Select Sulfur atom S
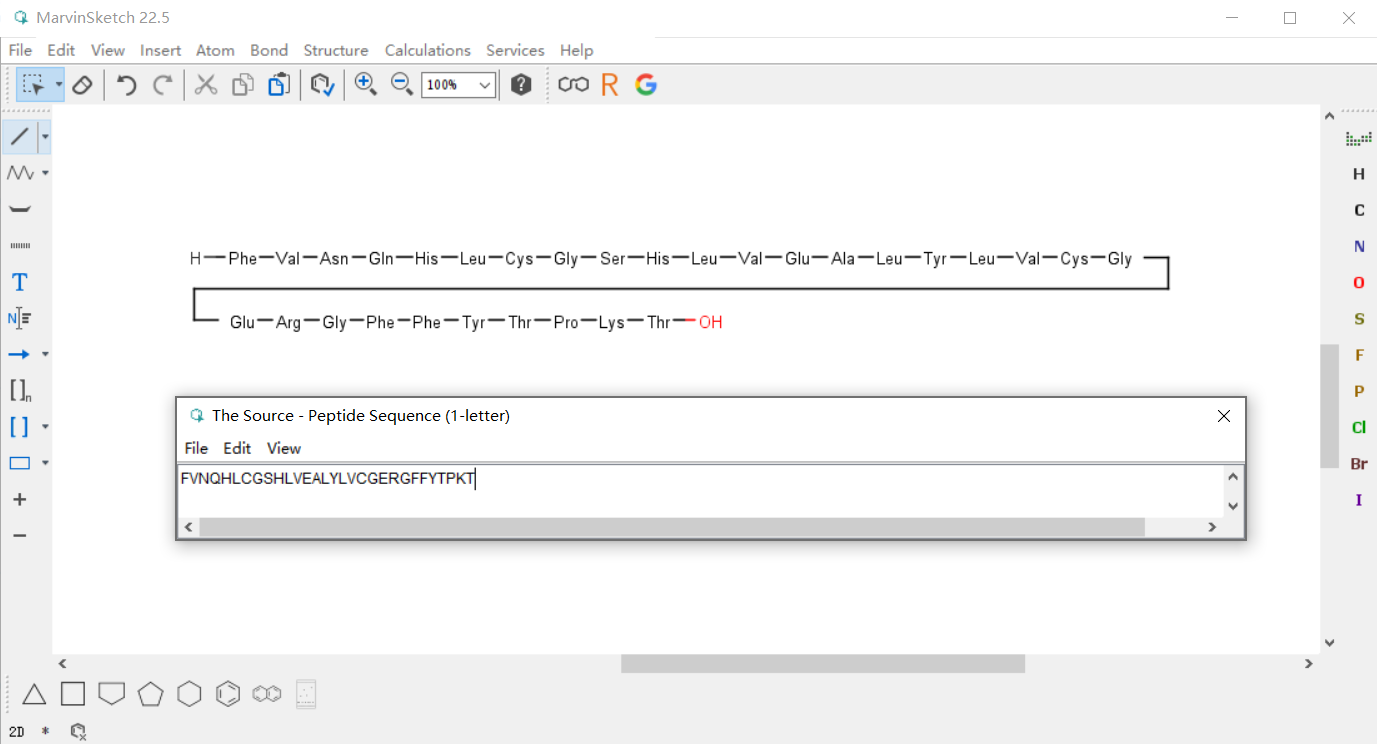Screen dimensions: 1377x744 (x=1359, y=319)
